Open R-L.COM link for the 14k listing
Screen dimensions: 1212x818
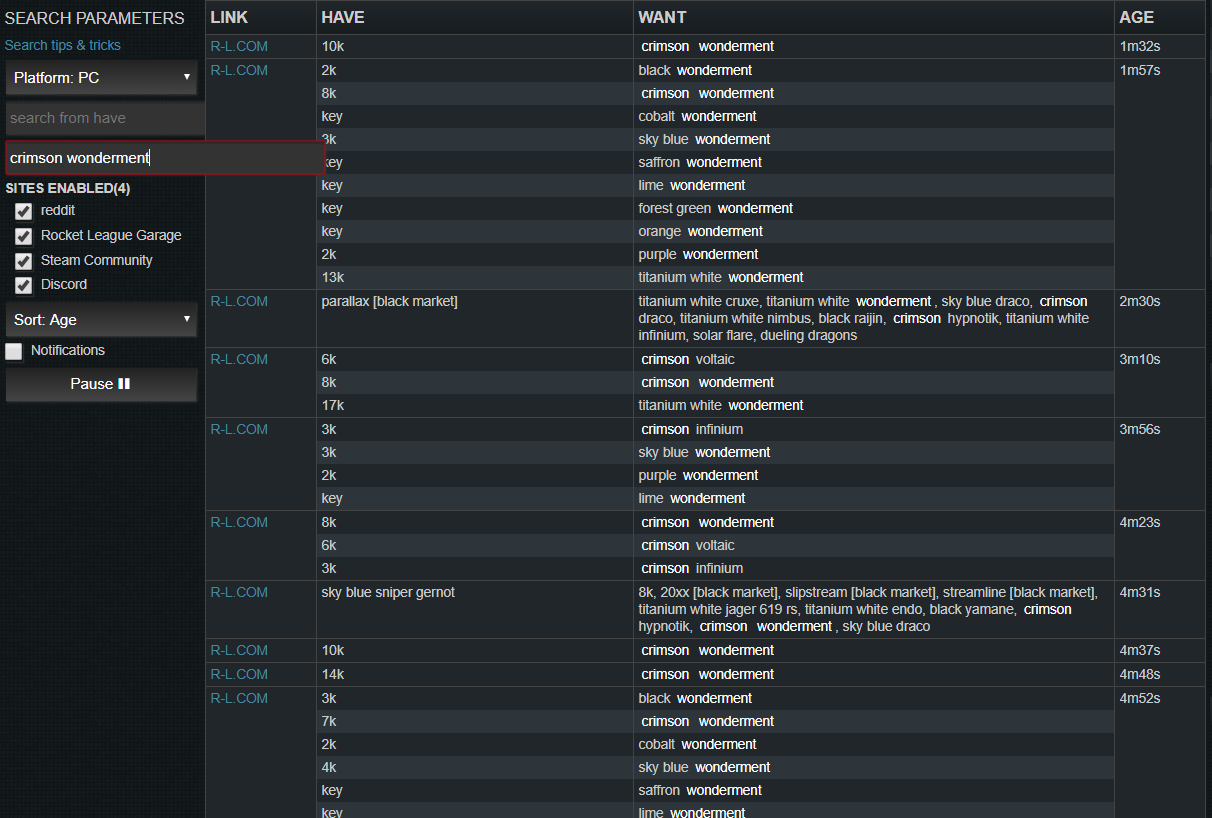(239, 674)
